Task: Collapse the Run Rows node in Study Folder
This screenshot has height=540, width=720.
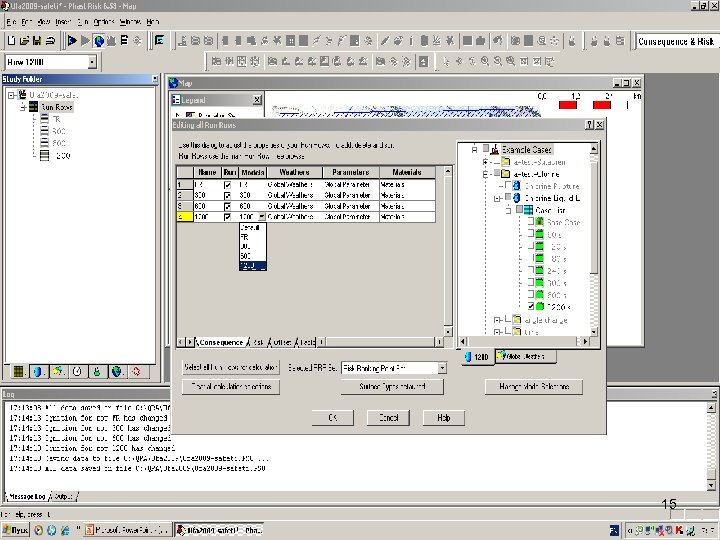Action: pos(22,107)
